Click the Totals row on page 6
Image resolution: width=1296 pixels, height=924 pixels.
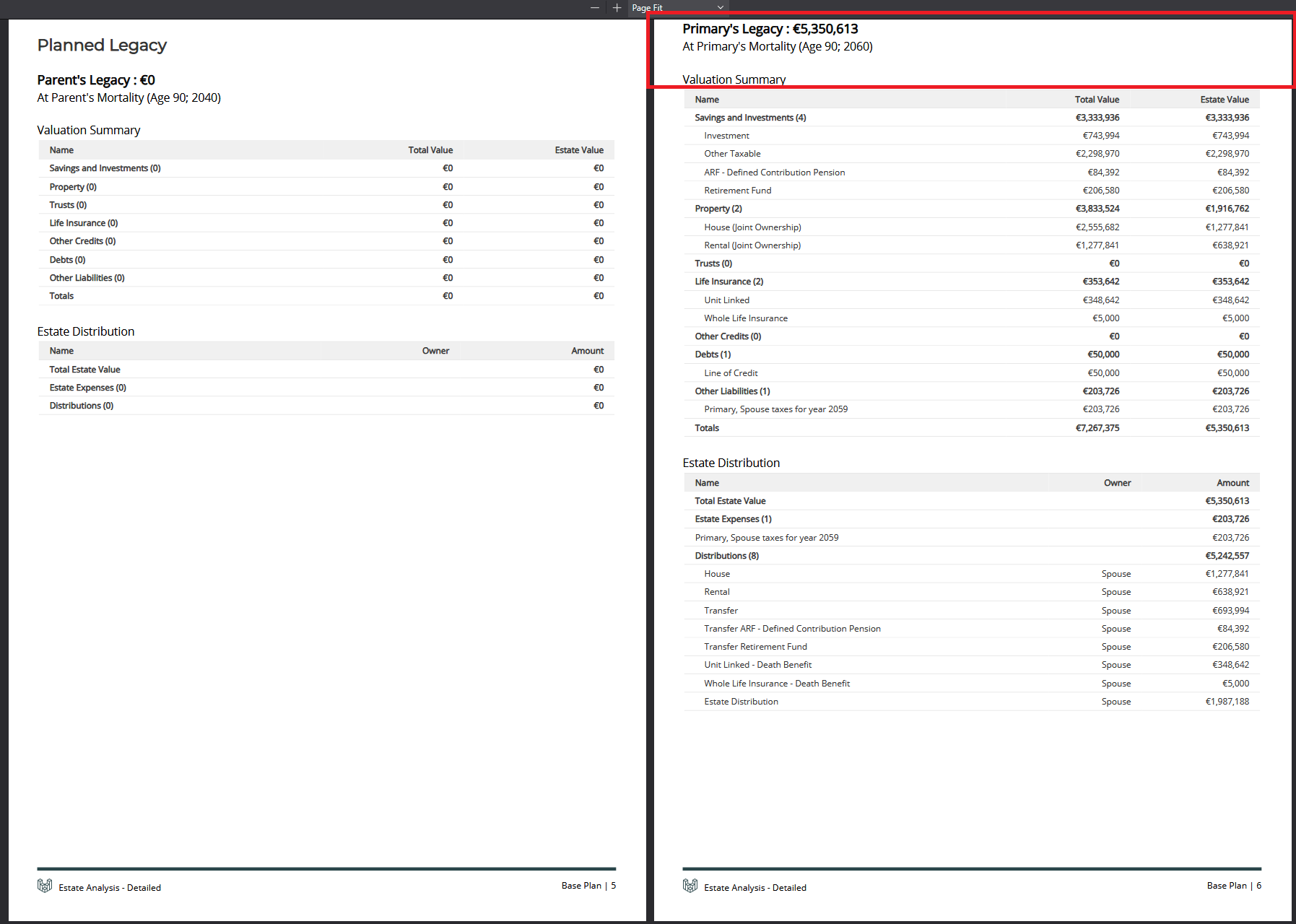[x=706, y=427]
